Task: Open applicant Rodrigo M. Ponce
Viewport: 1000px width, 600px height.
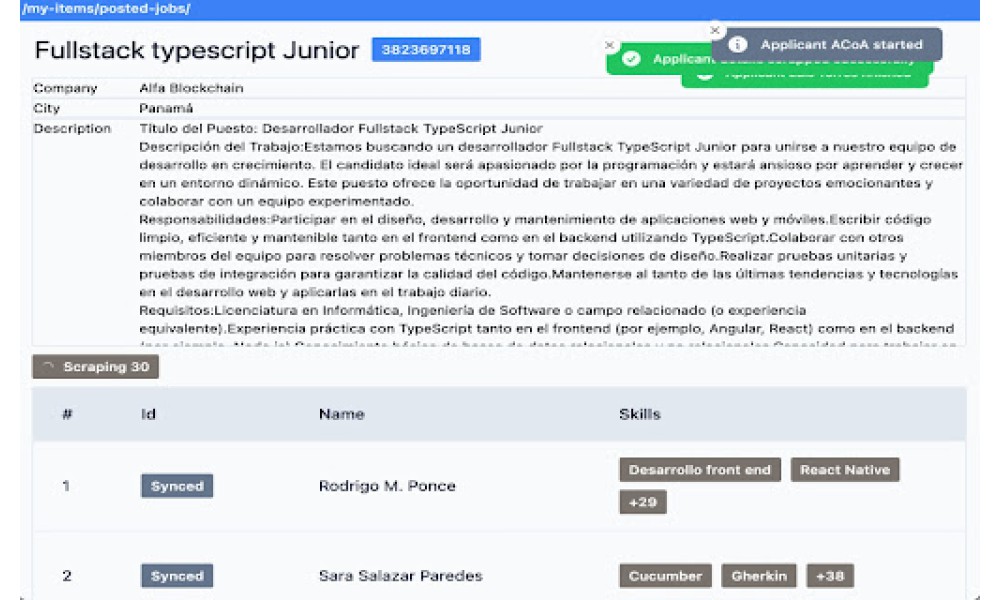Action: point(387,486)
